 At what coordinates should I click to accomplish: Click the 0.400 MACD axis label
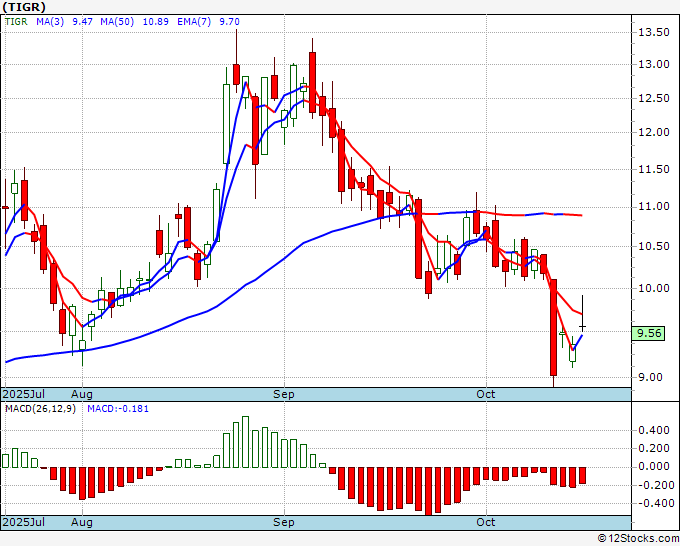654,430
